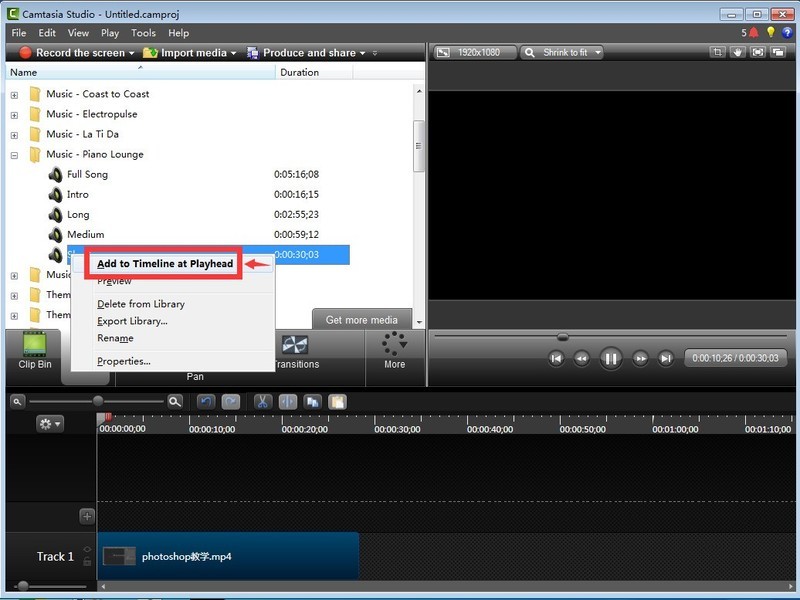Click the Split tool icon above timeline
The width and height of the screenshot is (800, 600).
(287, 401)
